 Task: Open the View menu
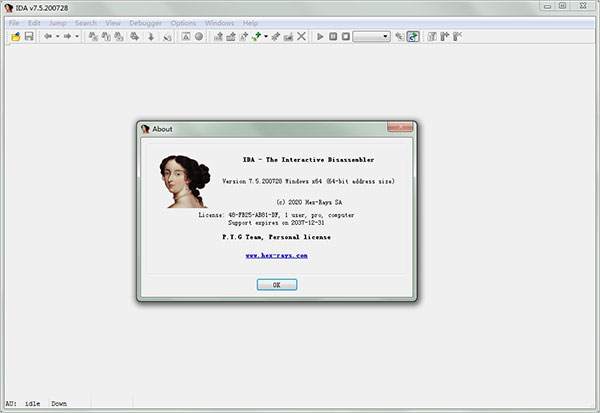click(x=113, y=23)
